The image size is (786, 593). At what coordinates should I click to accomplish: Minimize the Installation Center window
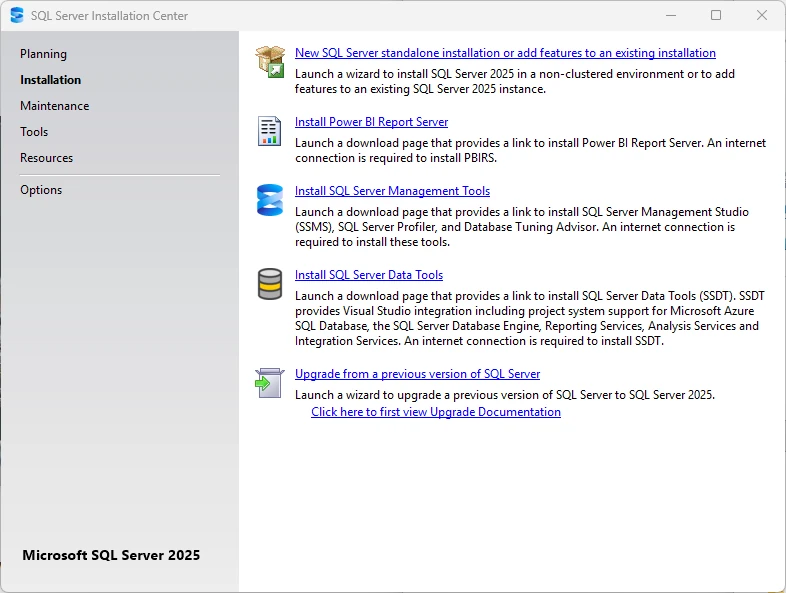(671, 16)
